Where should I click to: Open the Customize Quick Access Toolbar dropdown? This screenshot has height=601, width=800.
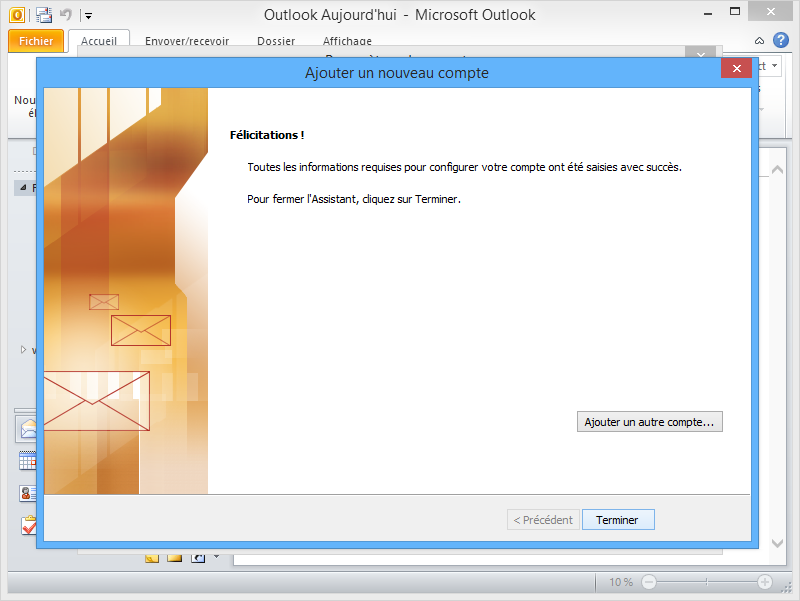88,15
